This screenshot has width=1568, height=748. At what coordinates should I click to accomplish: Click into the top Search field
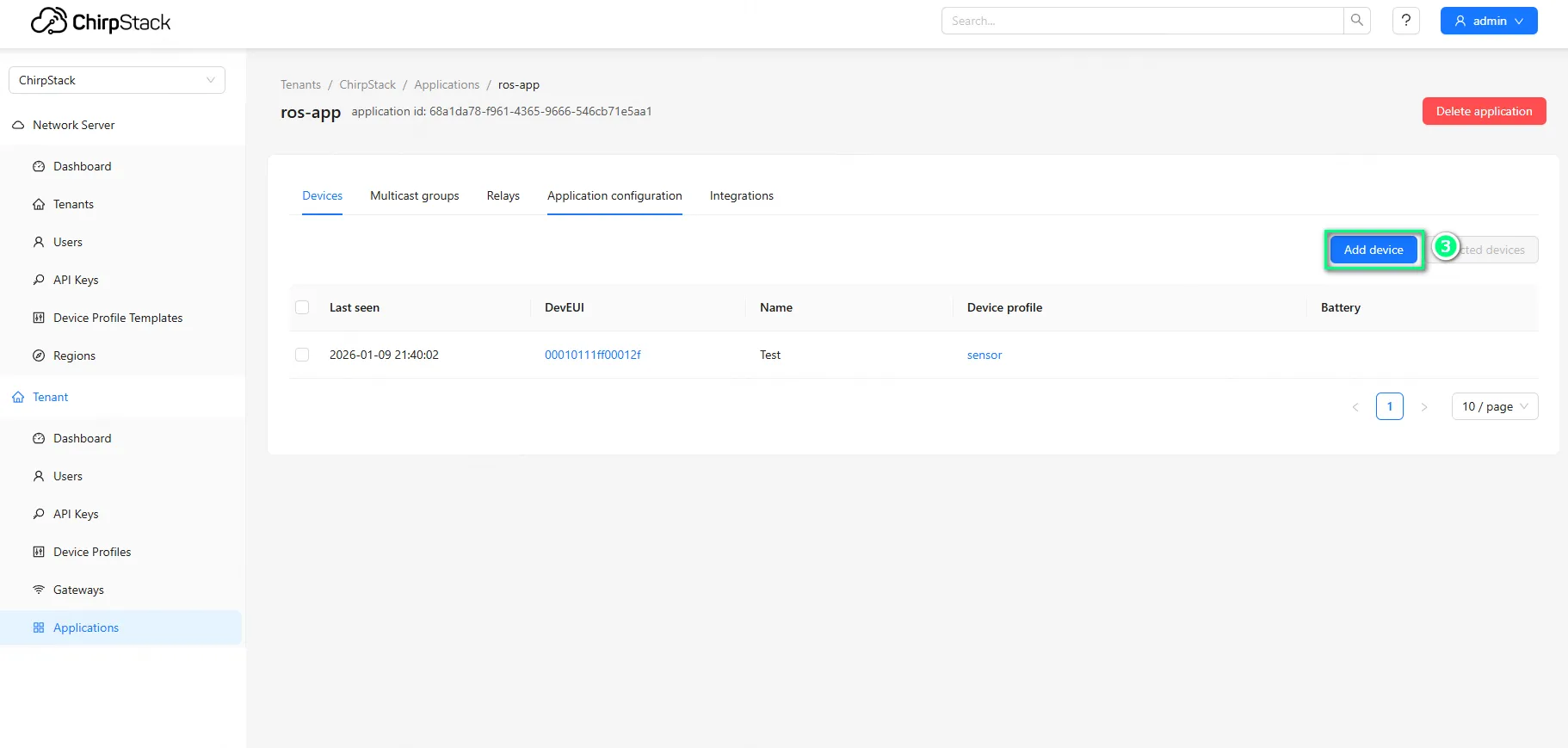1141,21
